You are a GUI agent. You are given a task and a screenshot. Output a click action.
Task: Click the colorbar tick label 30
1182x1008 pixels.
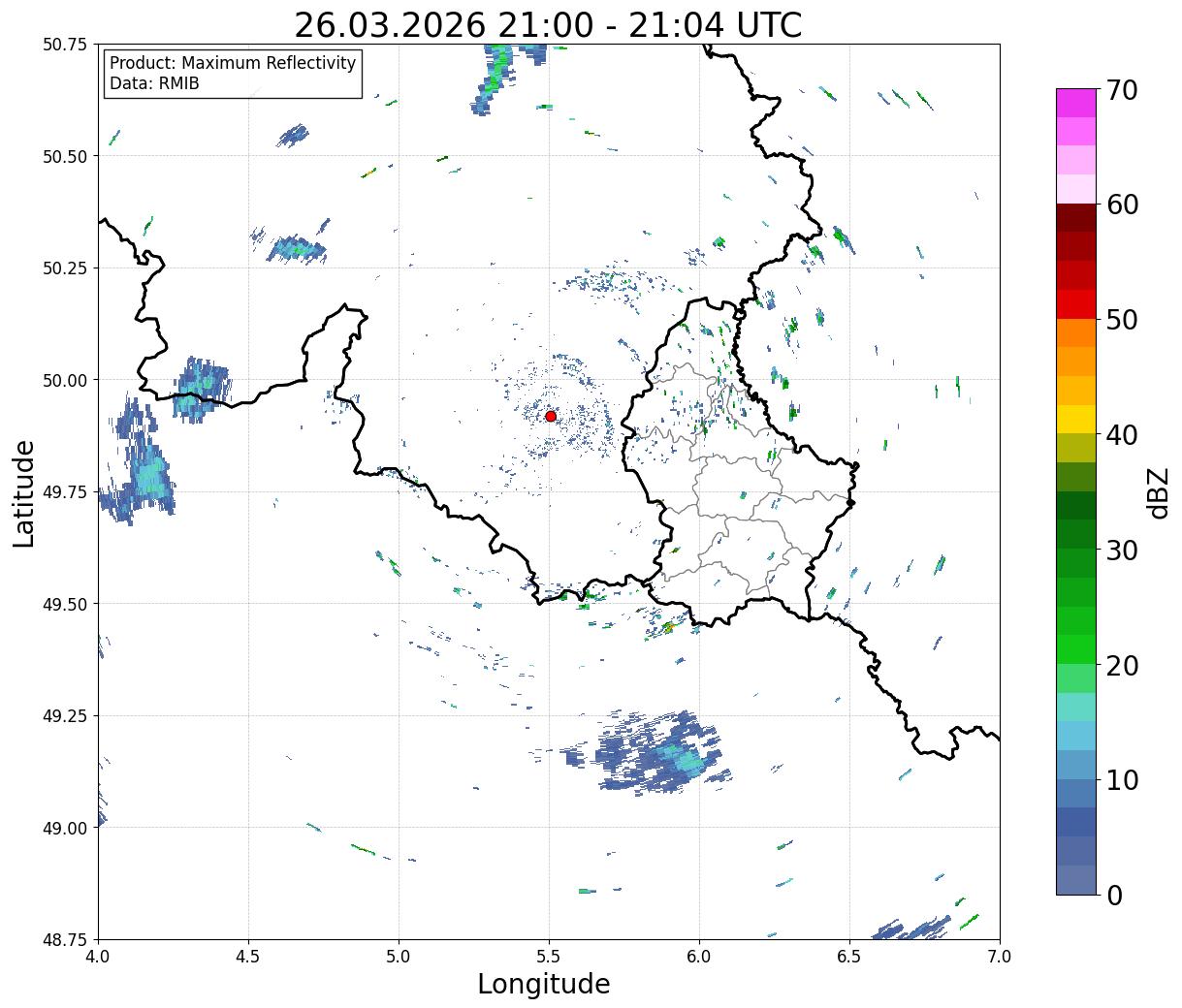point(1122,550)
